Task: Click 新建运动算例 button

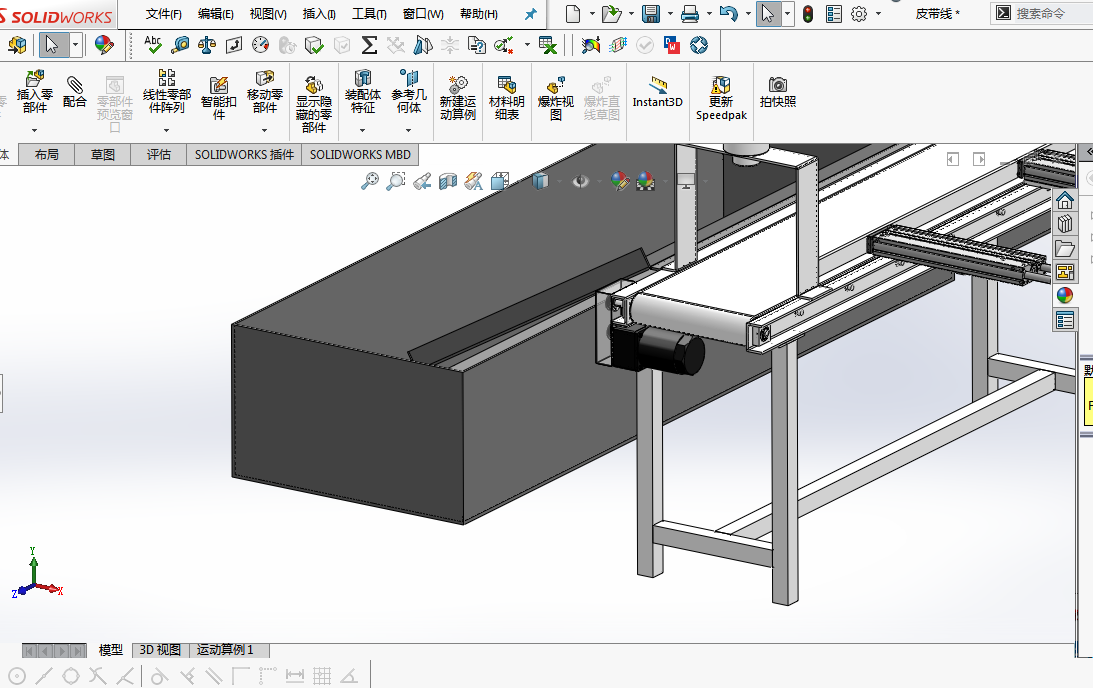Action: click(458, 98)
